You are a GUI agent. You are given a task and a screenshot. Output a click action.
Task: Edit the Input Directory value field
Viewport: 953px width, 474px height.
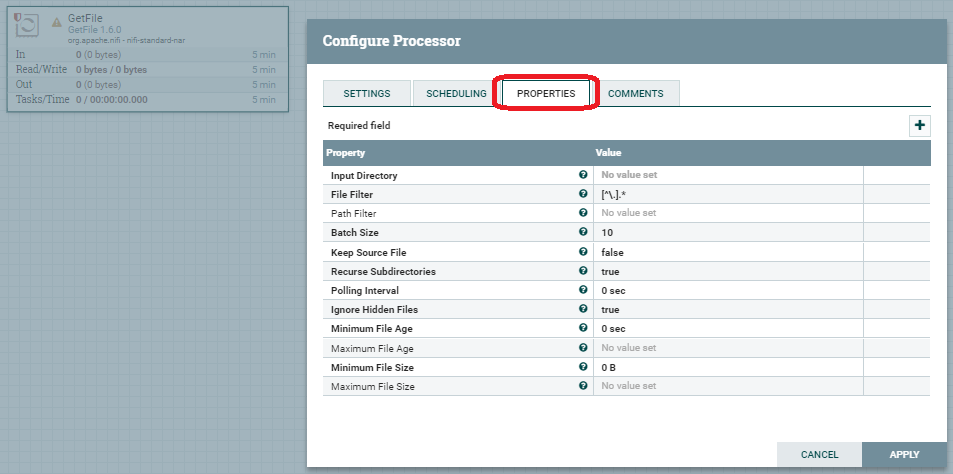tap(728, 175)
